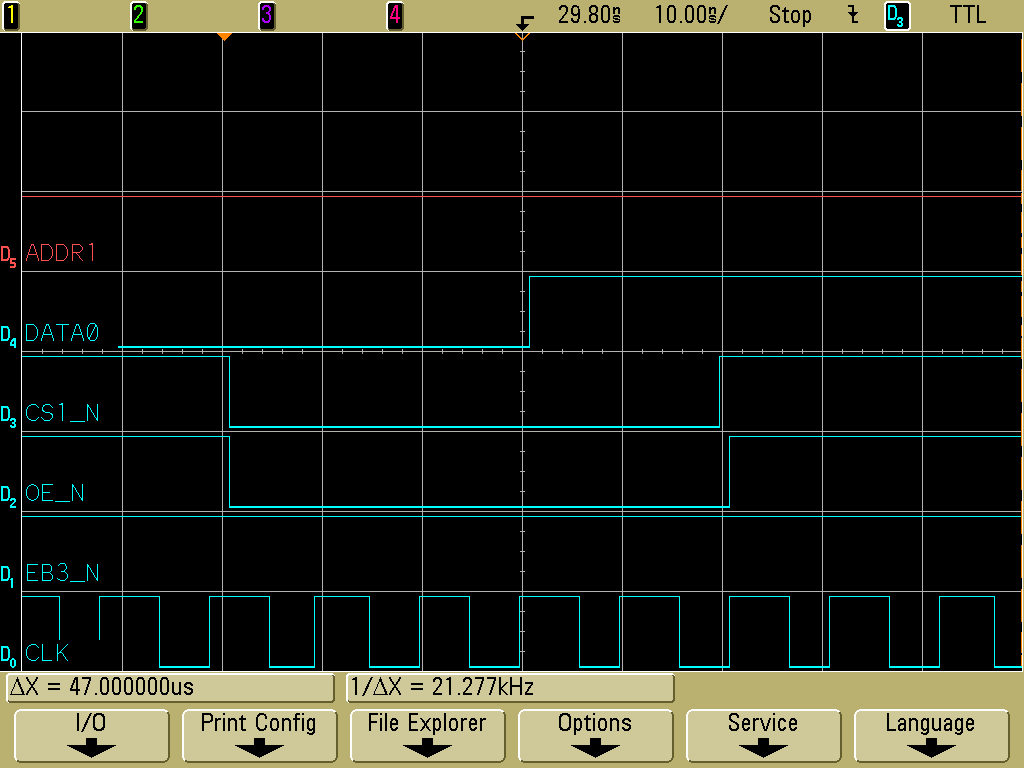Select the purple channel 3 indicator
Screen dimensions: 1024x768
(266, 15)
